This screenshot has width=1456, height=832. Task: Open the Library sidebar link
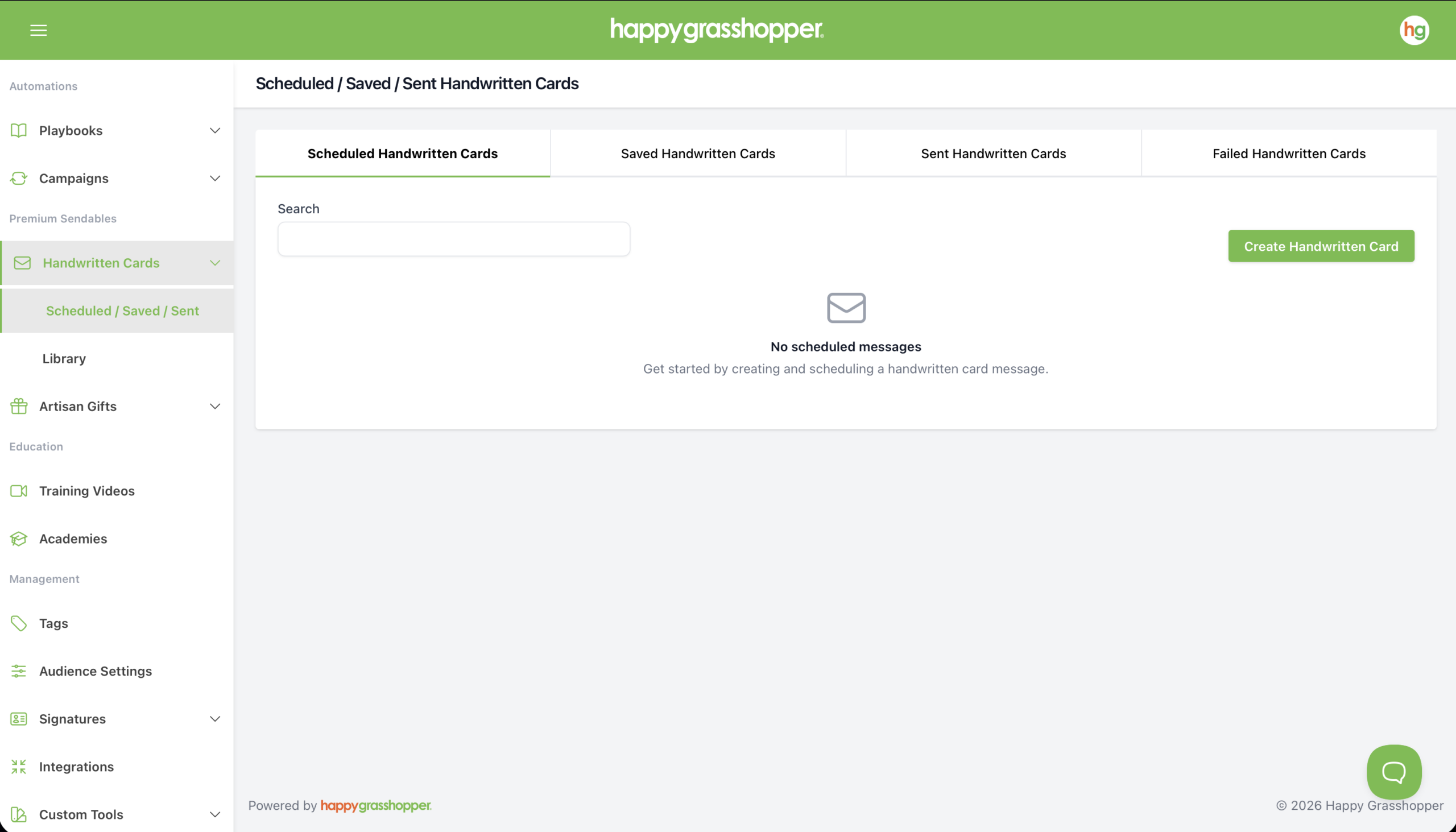click(x=64, y=358)
